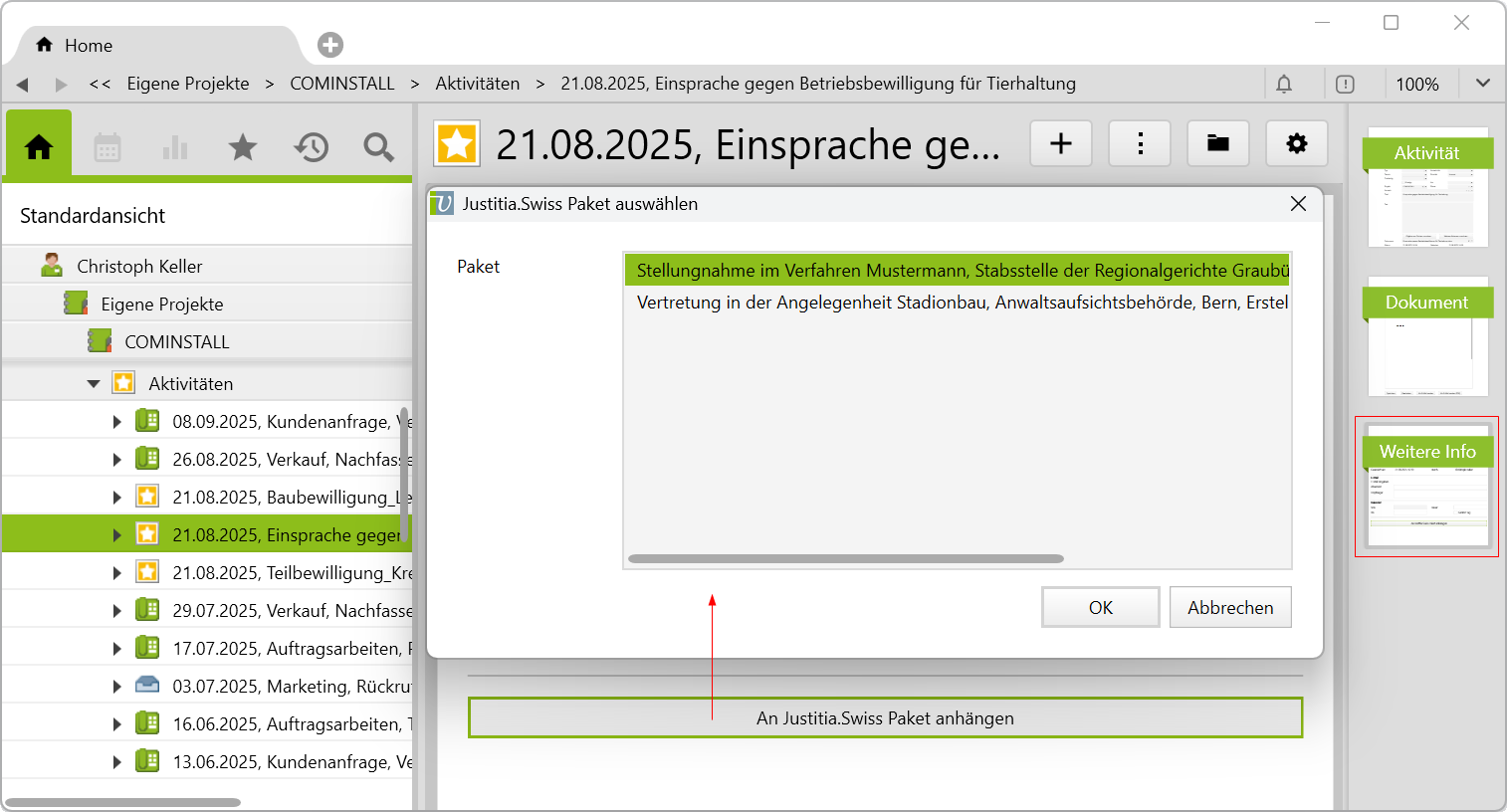Expand 21.08.2025 Baubewilligung tree entry
Viewport: 1507px width, 812px height.
pyautogui.click(x=116, y=497)
